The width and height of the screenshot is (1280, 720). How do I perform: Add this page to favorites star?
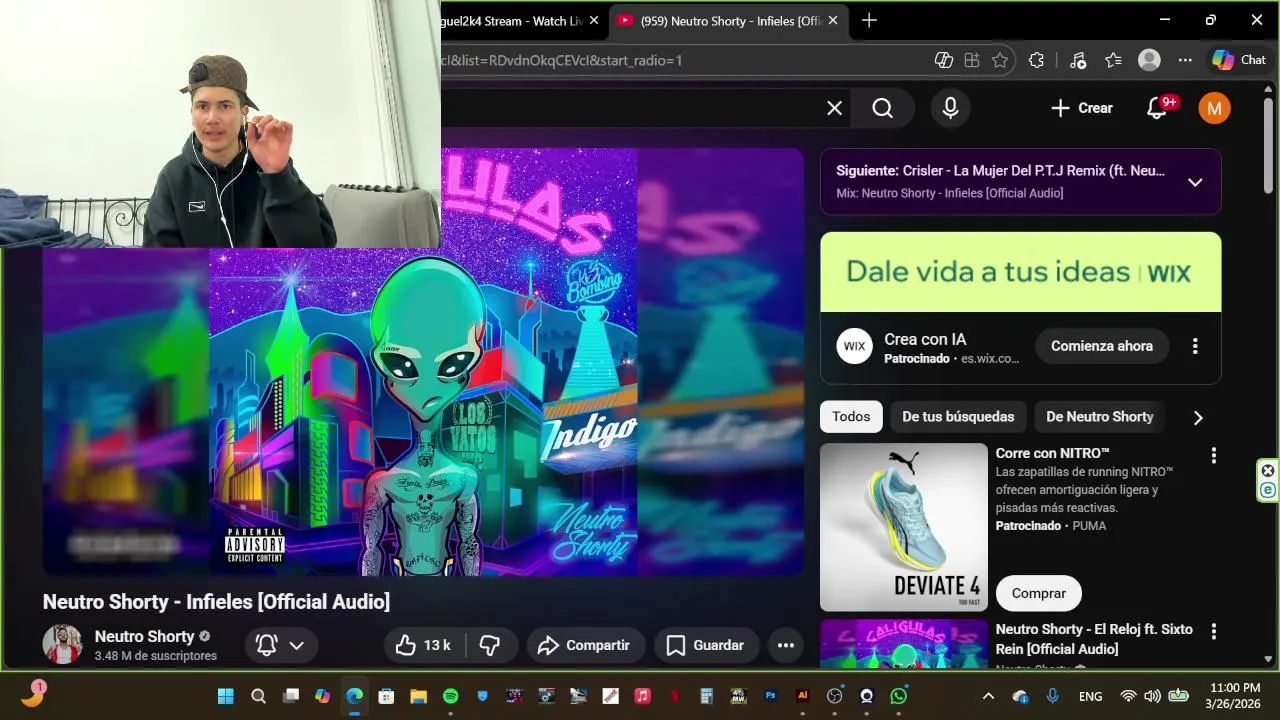[999, 60]
